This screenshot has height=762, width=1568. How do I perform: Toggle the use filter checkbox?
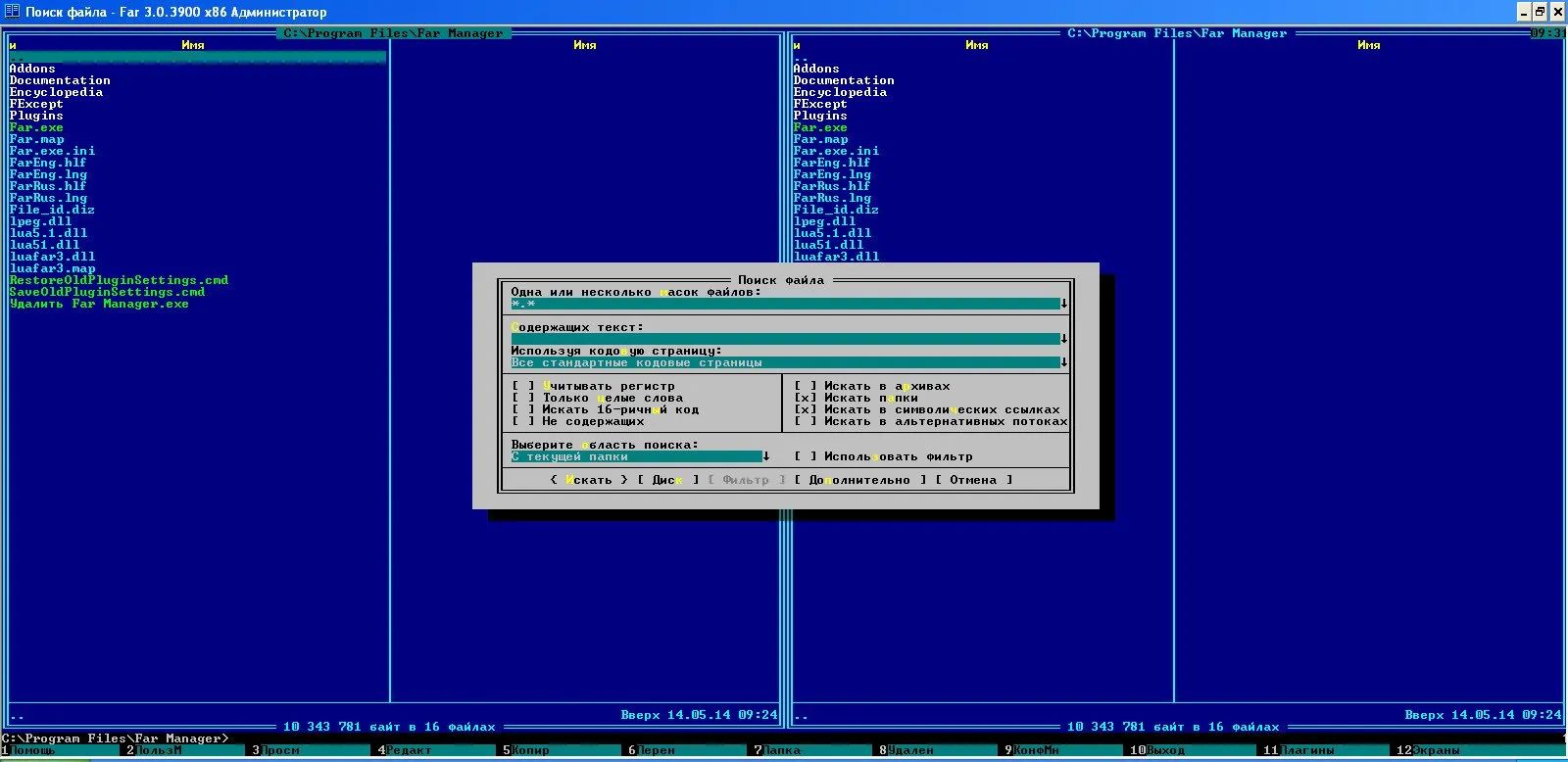(806, 456)
